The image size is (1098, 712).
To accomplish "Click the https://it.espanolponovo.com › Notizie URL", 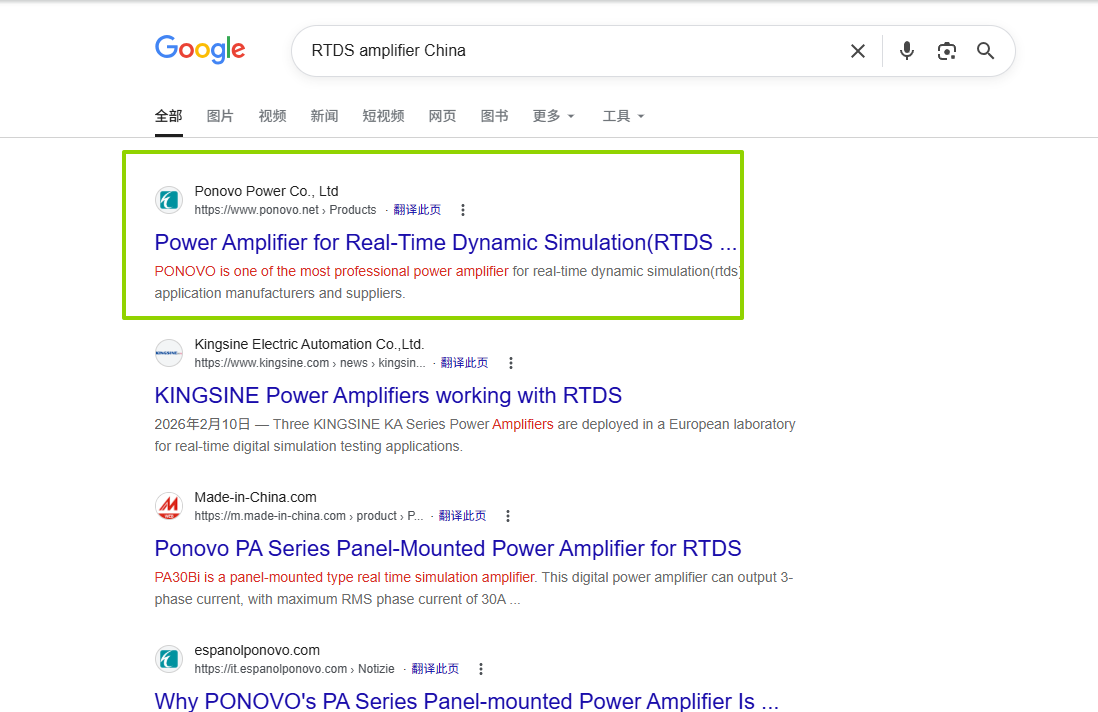I will (294, 669).
